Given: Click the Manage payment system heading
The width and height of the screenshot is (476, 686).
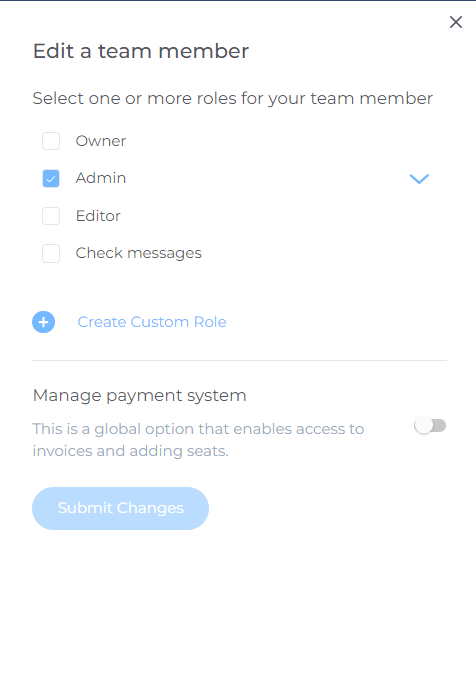Looking at the screenshot, I should click(x=140, y=396).
